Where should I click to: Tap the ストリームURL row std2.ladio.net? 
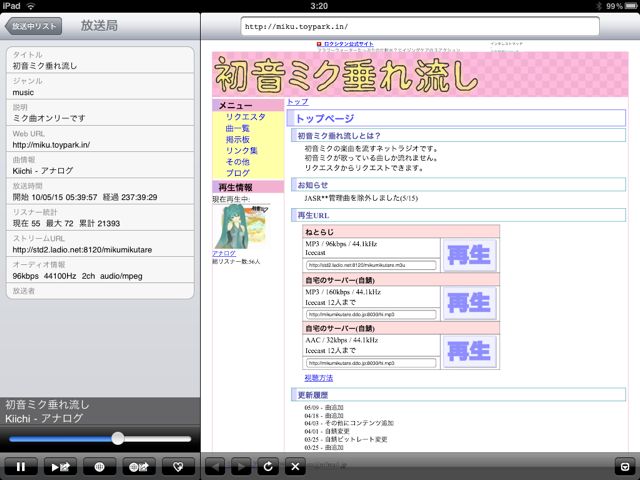tap(100, 244)
